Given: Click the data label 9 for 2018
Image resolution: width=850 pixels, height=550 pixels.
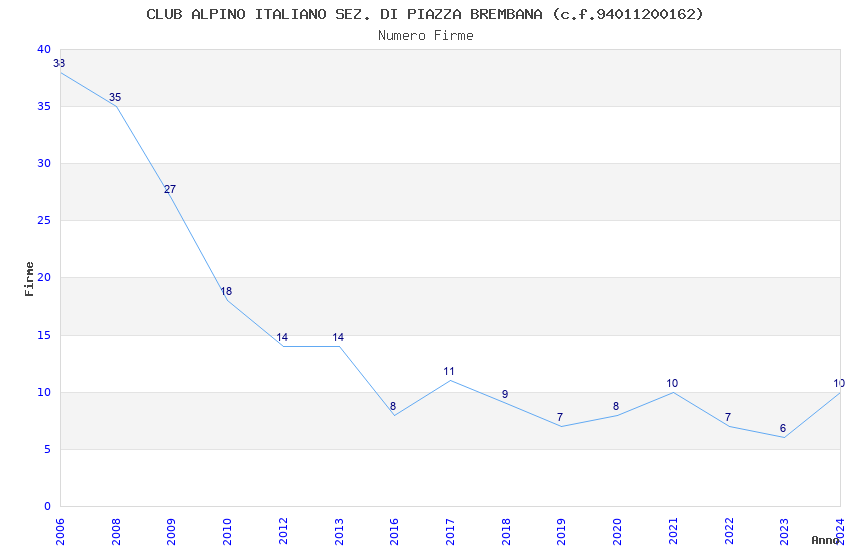Looking at the screenshot, I should pos(505,394).
